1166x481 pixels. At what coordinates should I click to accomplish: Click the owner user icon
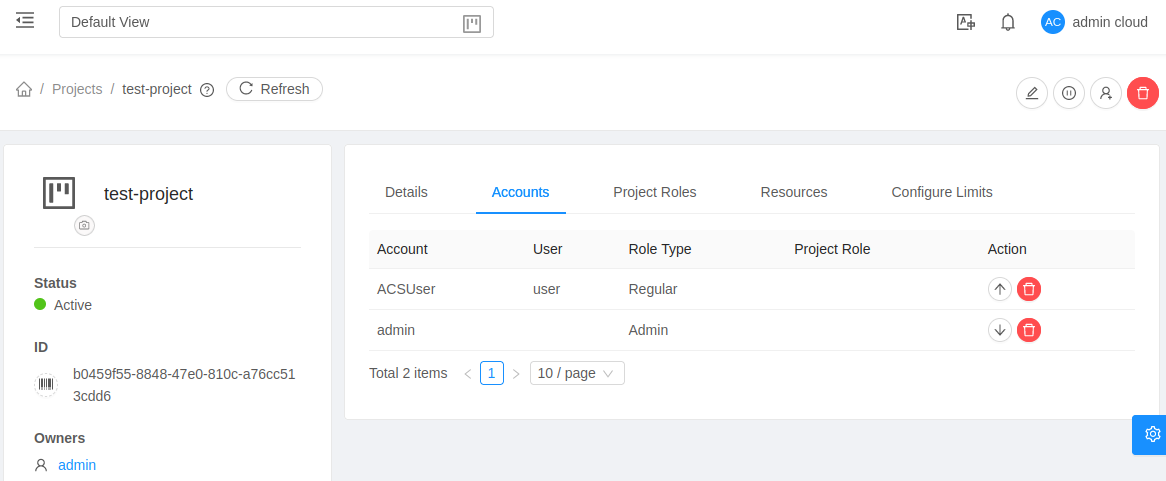(x=41, y=465)
